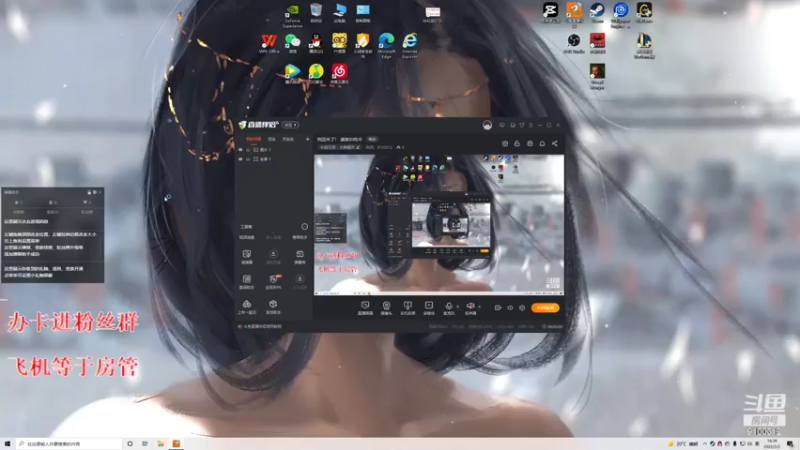Open the user avatar in Douyu title bar
Viewport: 800px width, 450px height.
487,125
